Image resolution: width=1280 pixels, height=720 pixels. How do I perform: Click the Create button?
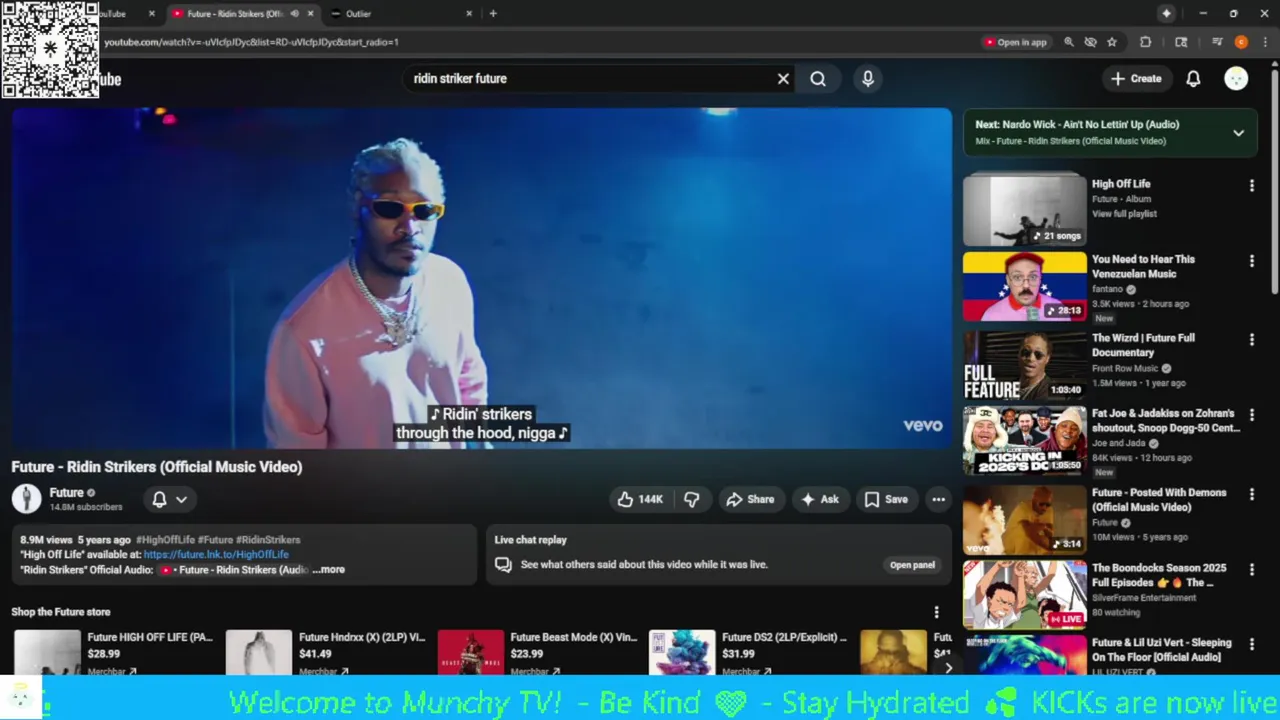point(1136,79)
